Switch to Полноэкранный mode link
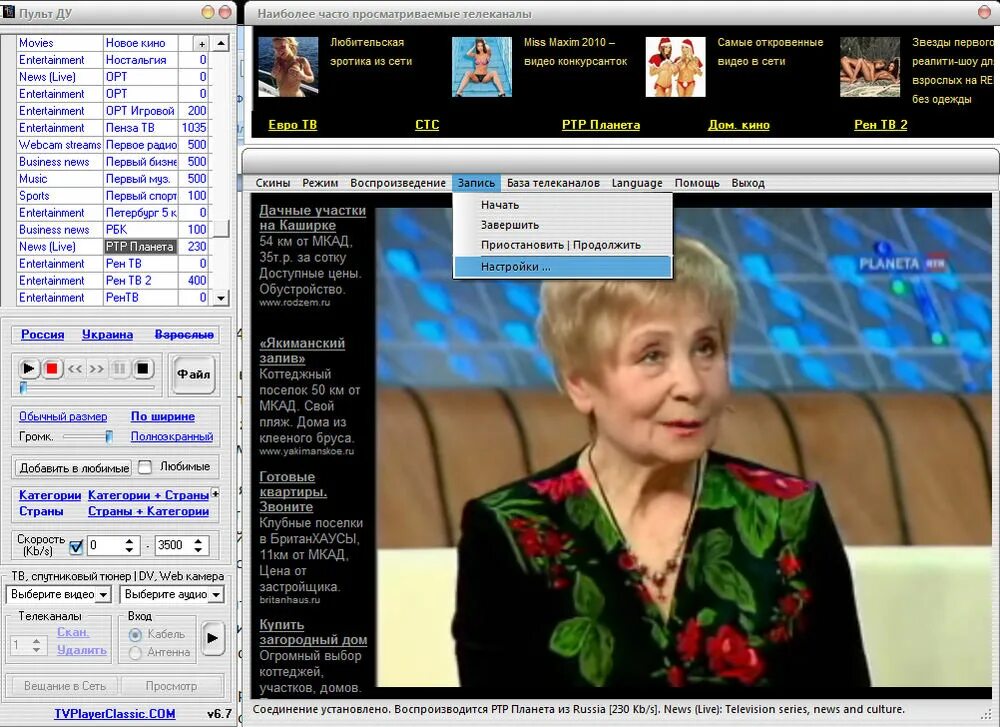 coord(172,436)
